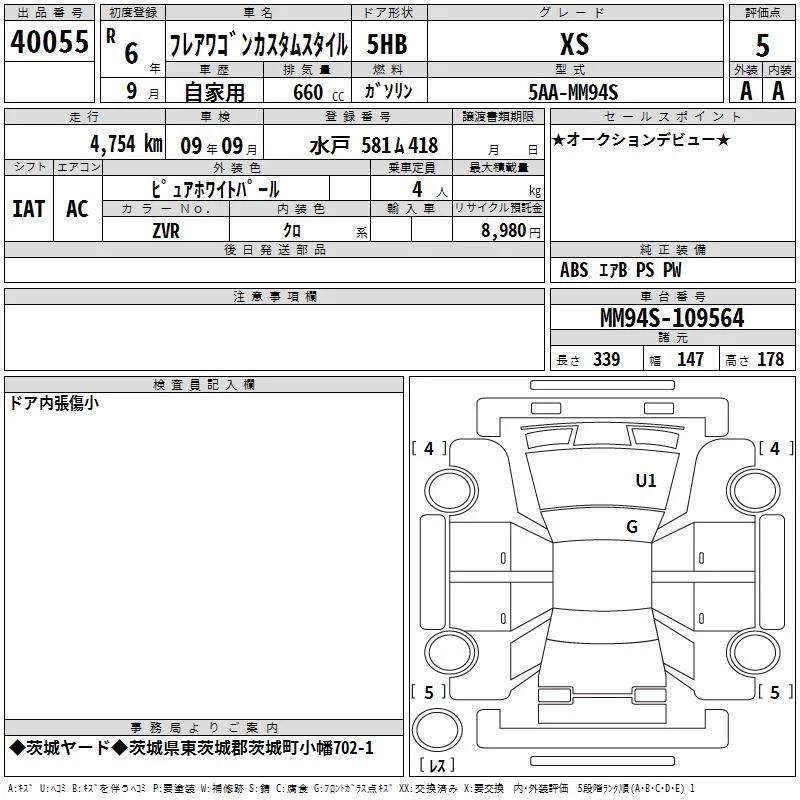This screenshot has width=800, height=800.
Task: Click the interior grade A under 内装
Action: coord(779,90)
